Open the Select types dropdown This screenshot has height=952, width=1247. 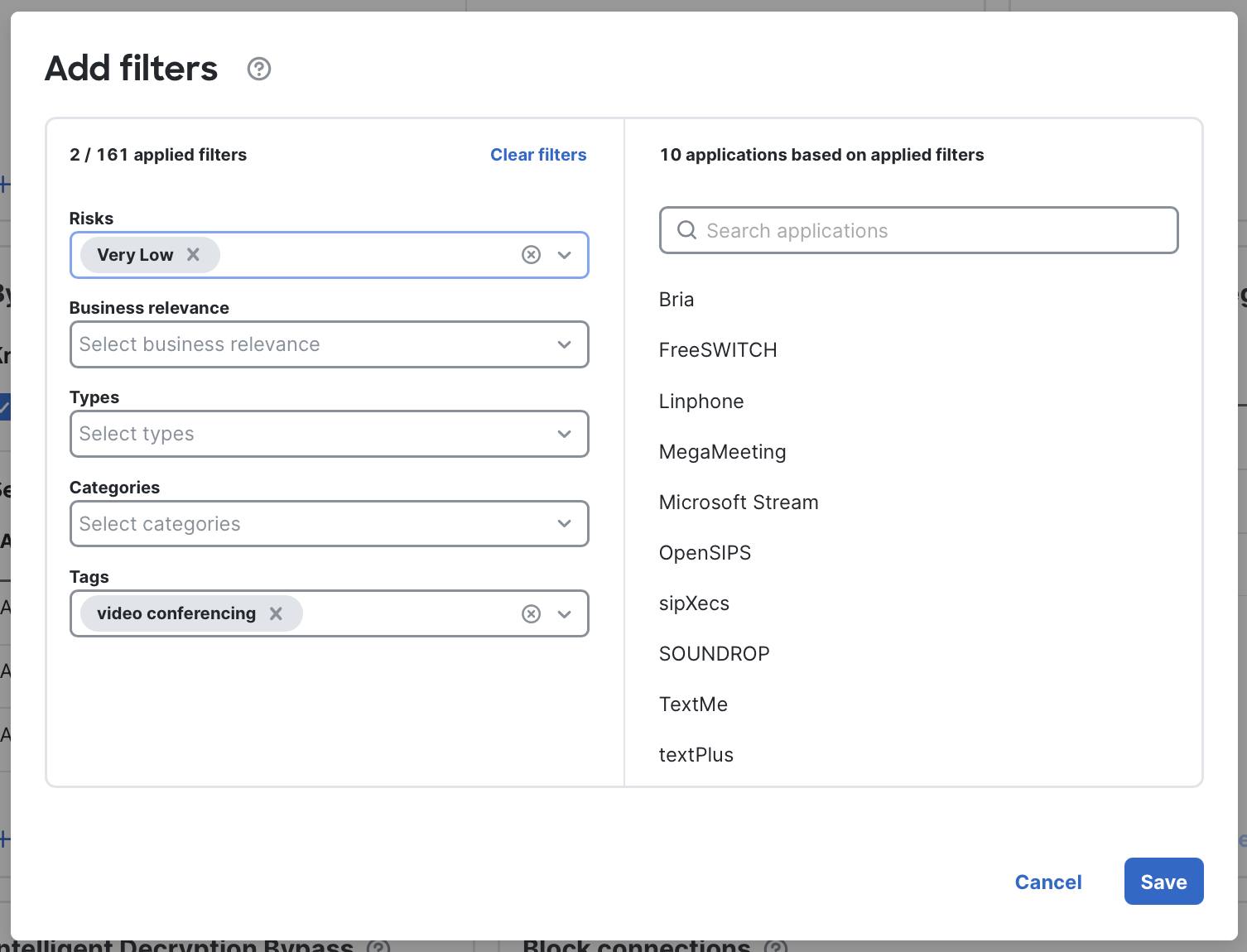(x=329, y=434)
